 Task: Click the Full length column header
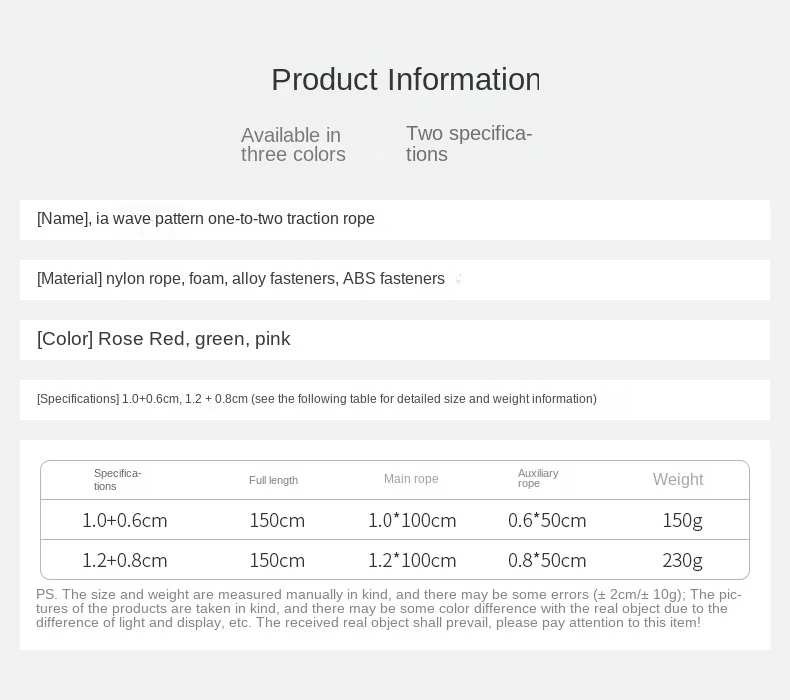coord(273,480)
